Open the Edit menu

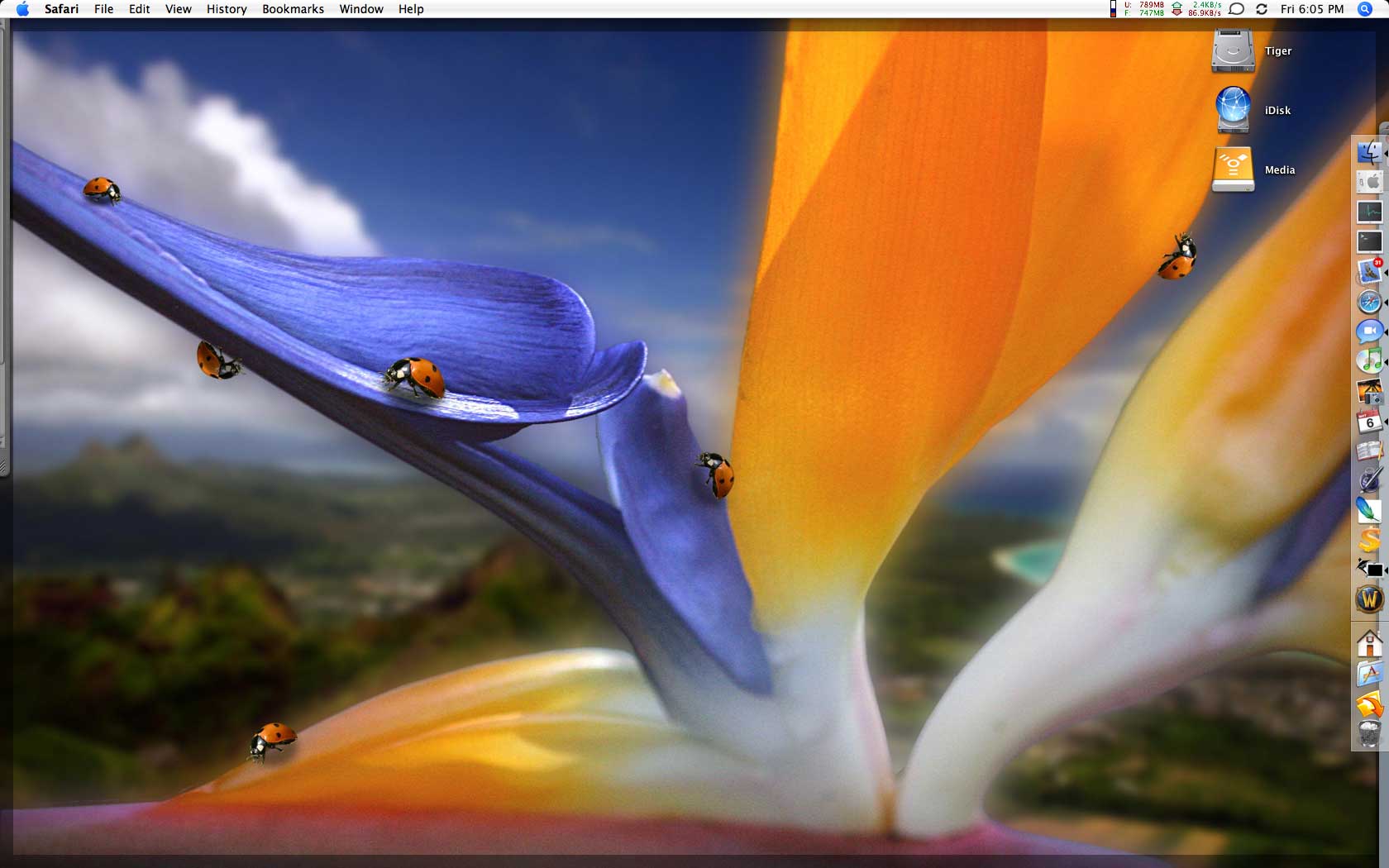(139, 9)
